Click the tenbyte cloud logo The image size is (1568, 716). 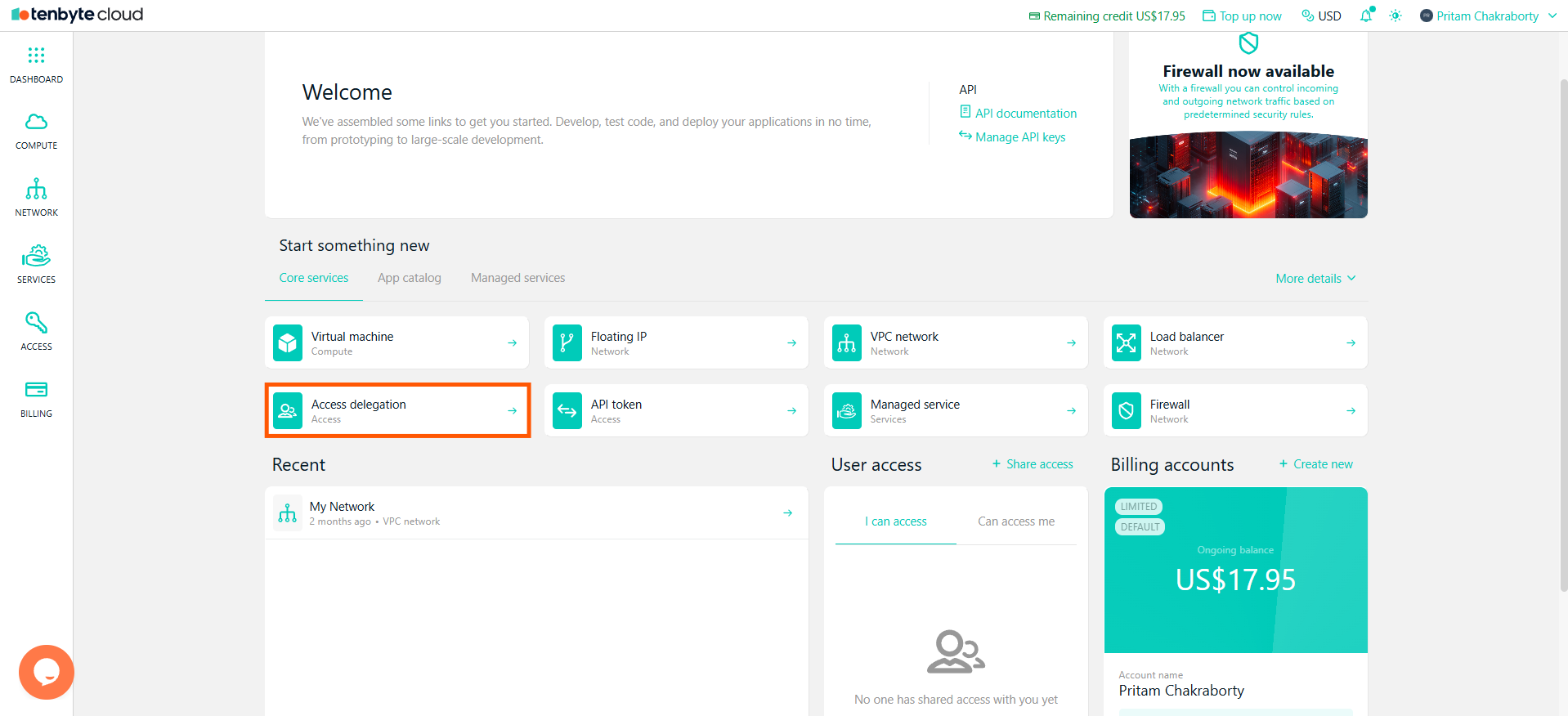pyautogui.click(x=78, y=15)
